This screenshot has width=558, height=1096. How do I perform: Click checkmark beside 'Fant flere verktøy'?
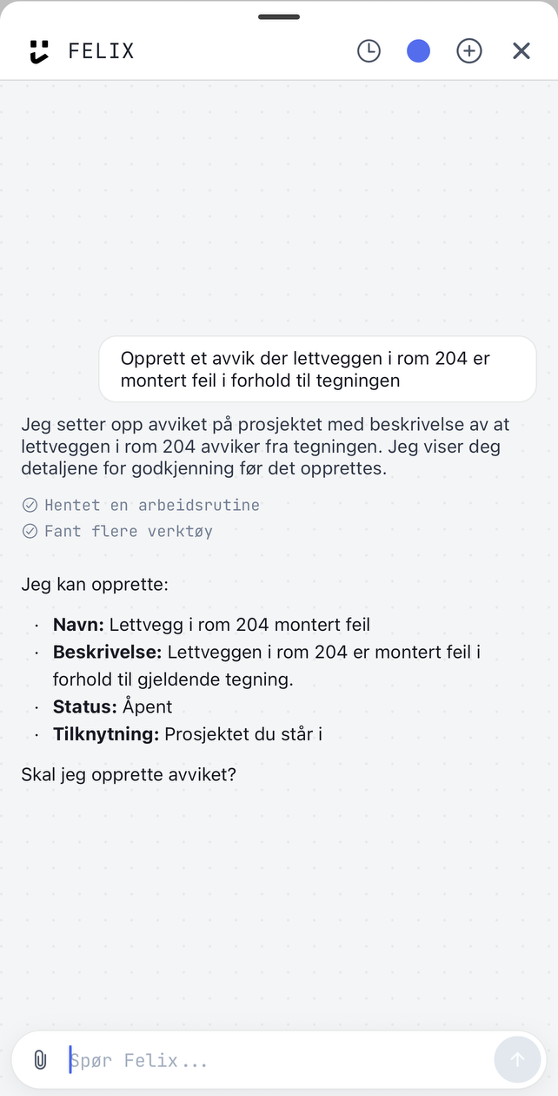[x=30, y=531]
